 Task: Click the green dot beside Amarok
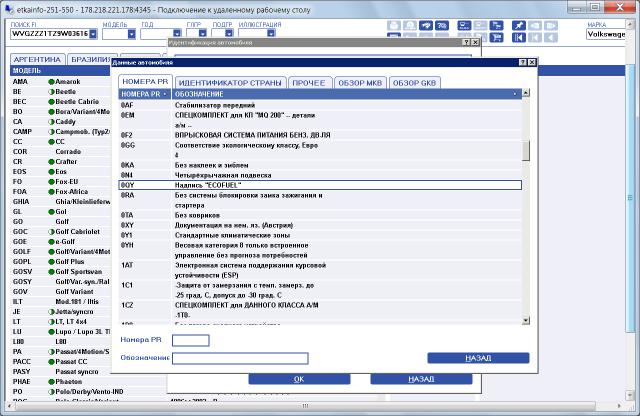pyautogui.click(x=51, y=82)
